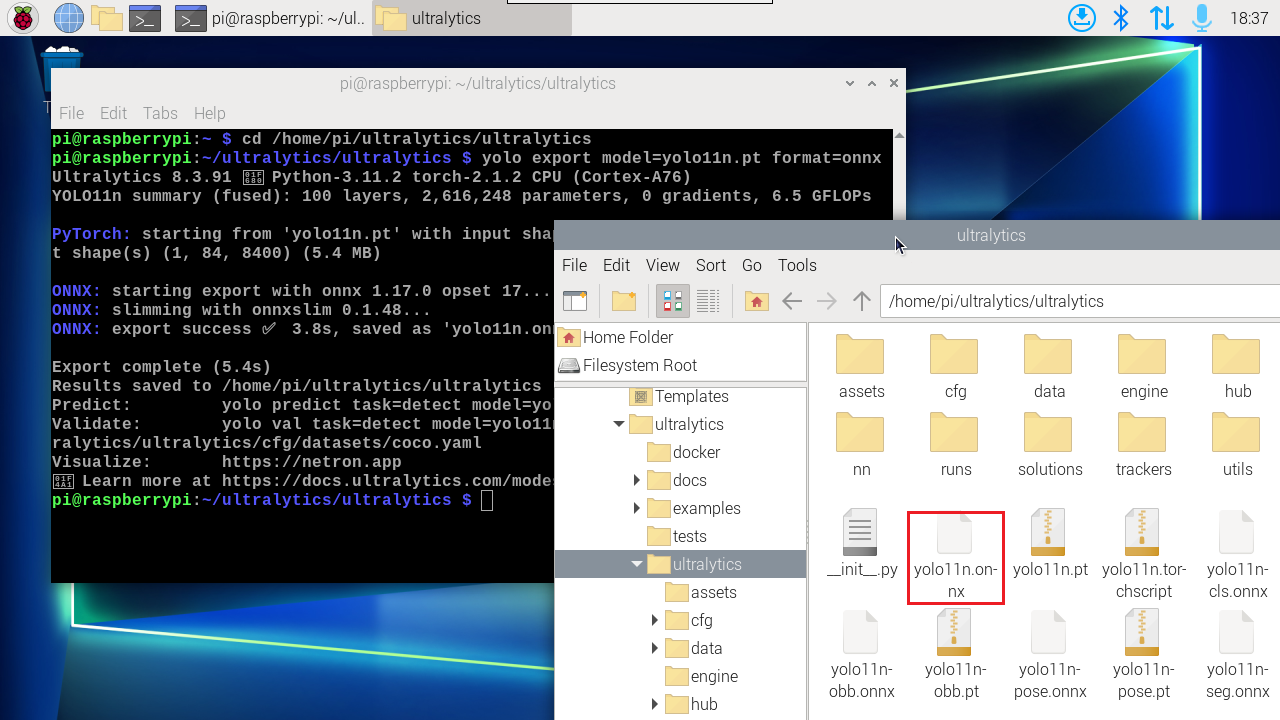Click the path bar /home/pi/ultralytics/ultralytics
Viewport: 1280px width, 720px height.
[1080, 301]
